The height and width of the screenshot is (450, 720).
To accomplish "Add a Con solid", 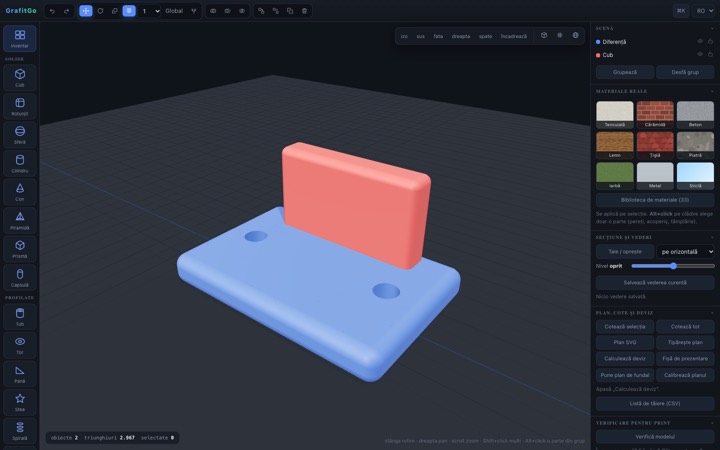I will (x=20, y=191).
